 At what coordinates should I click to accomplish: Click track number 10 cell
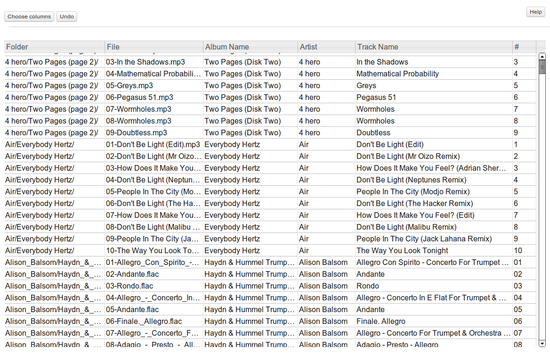pyautogui.click(x=518, y=251)
